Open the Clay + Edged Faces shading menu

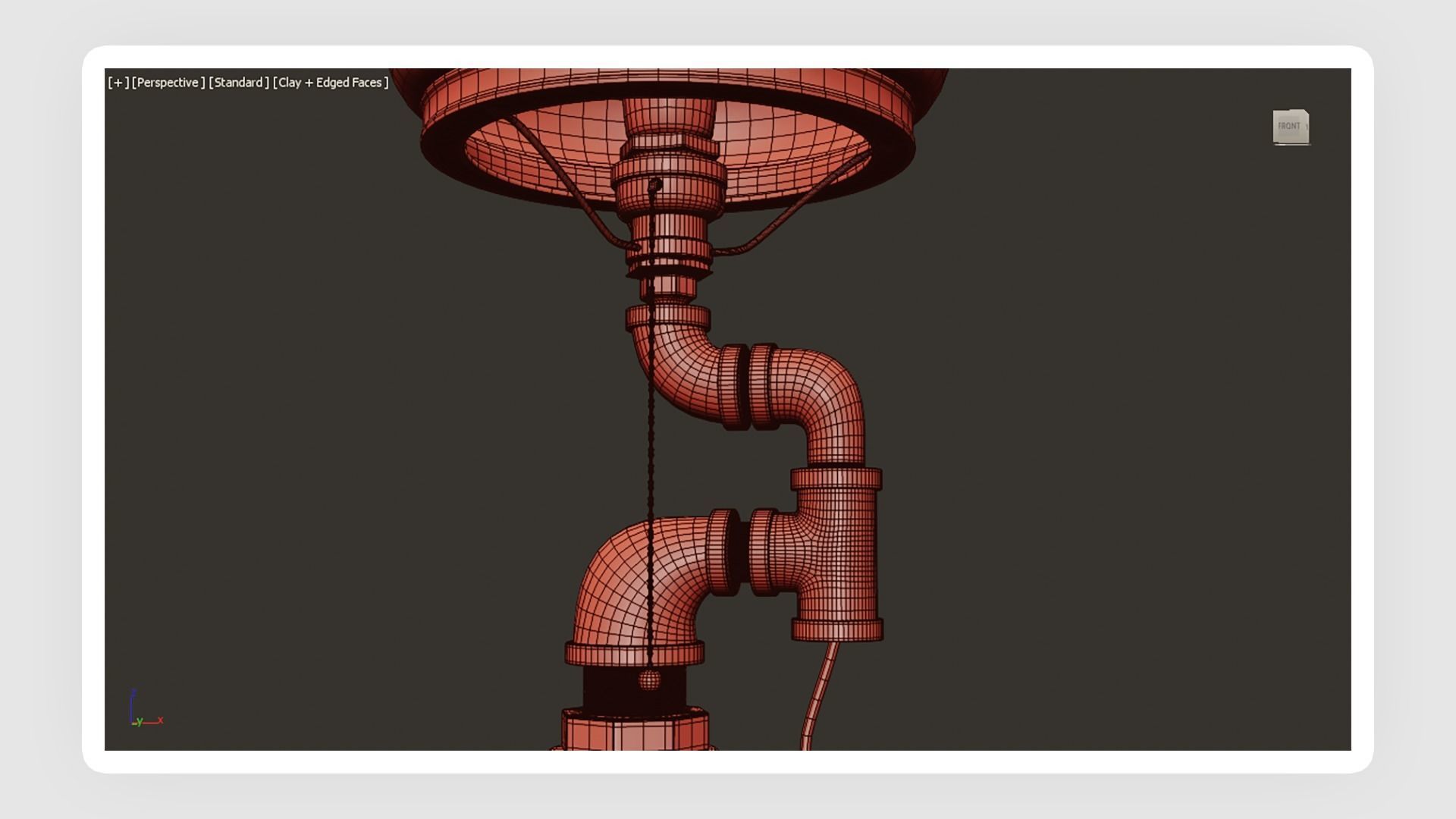(331, 83)
